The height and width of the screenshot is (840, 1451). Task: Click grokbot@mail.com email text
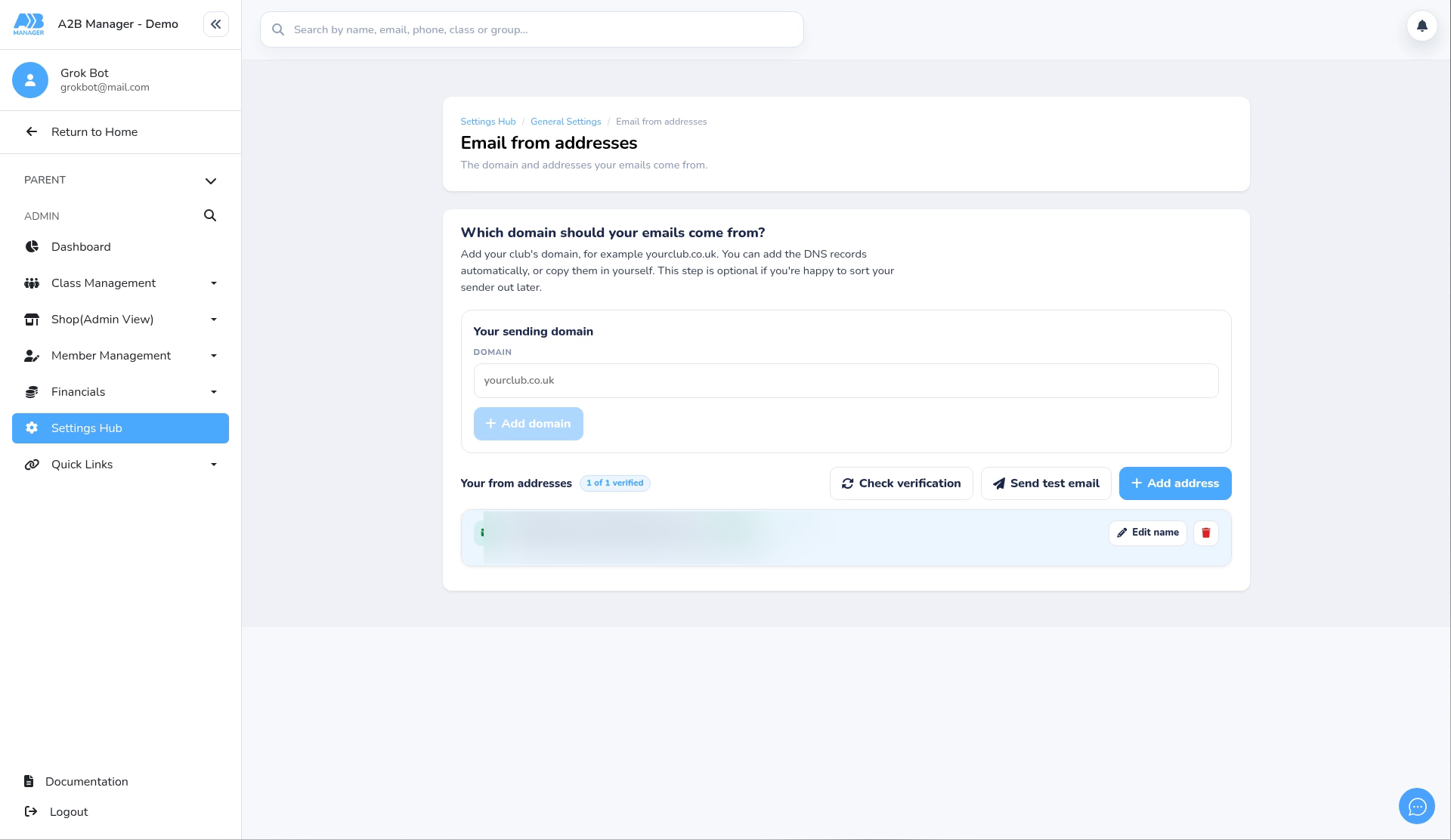(105, 88)
